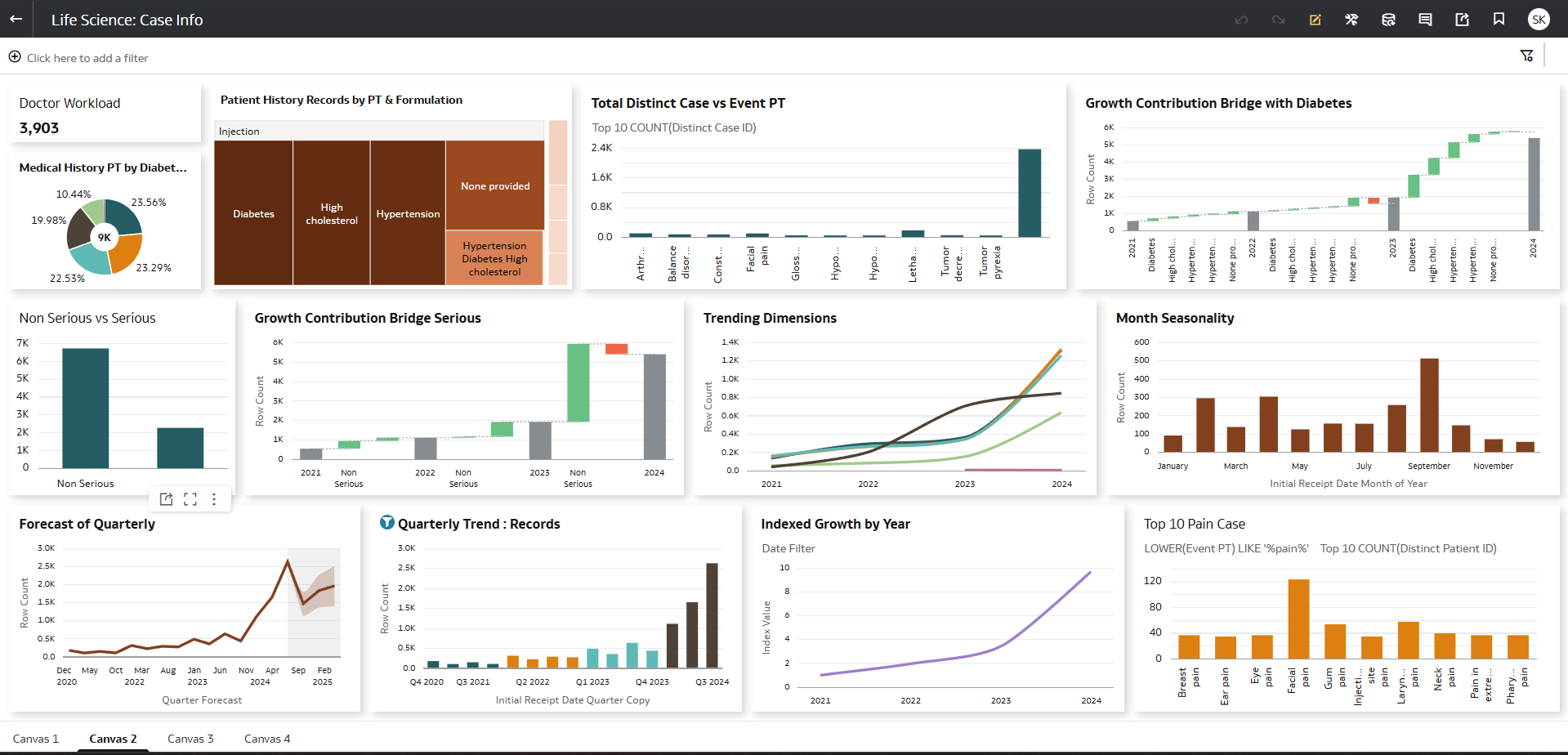The image size is (1568, 755).
Task: Click the Total Distinct Case vs Event PT title
Action: coord(688,103)
